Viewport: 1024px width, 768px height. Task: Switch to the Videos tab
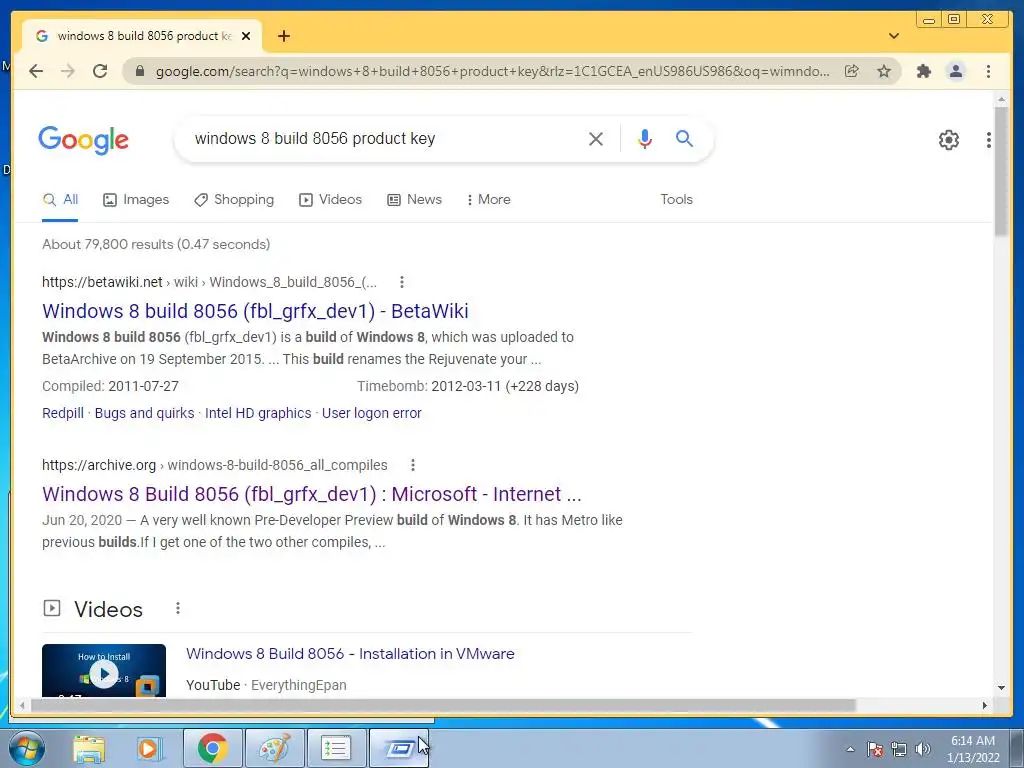(x=330, y=200)
